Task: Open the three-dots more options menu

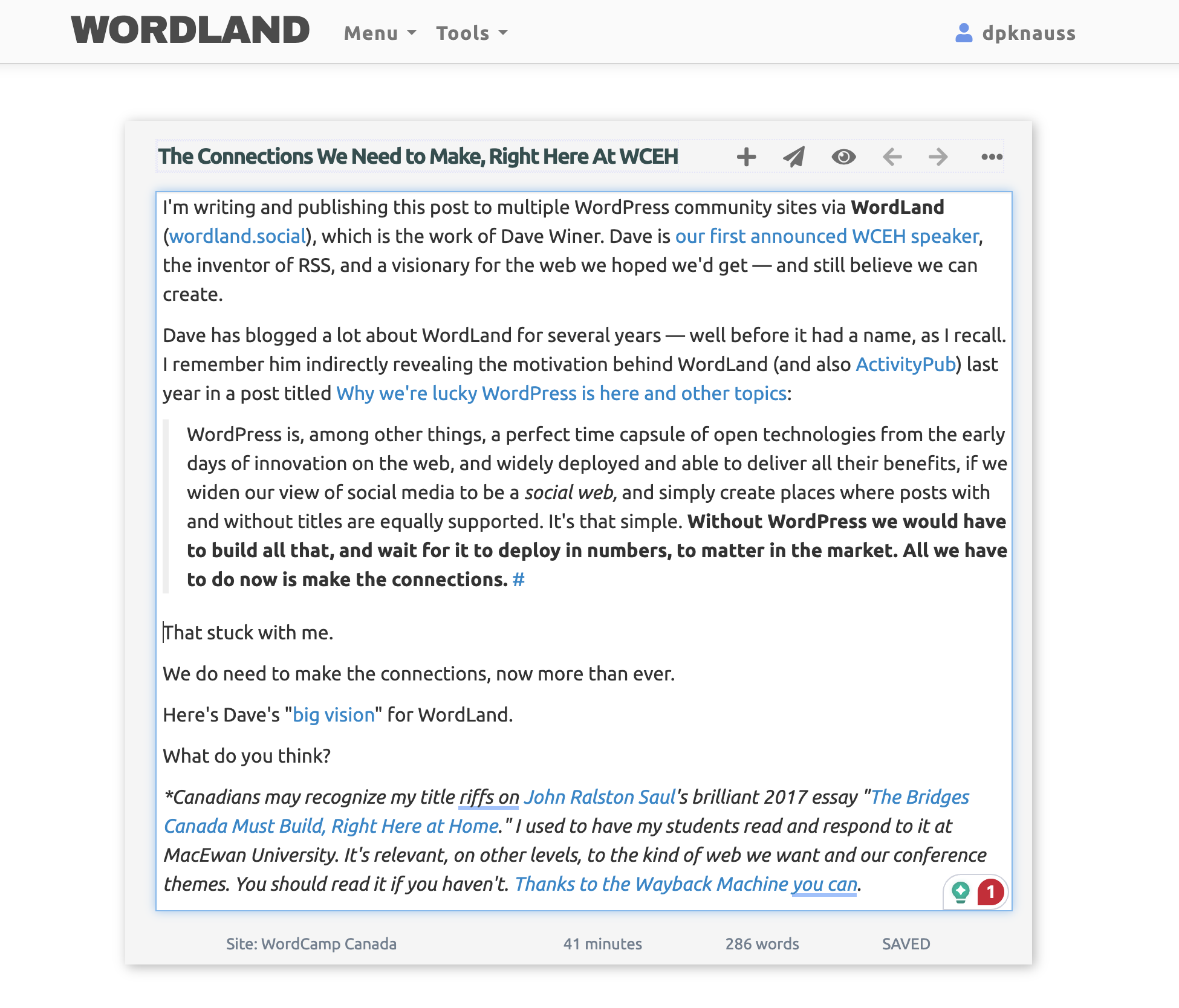Action: click(x=992, y=157)
